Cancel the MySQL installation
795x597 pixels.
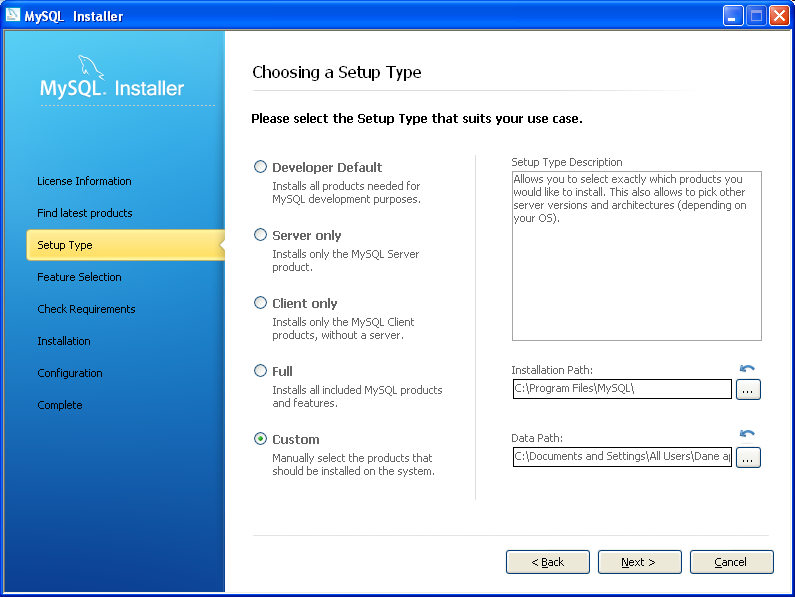tap(732, 562)
